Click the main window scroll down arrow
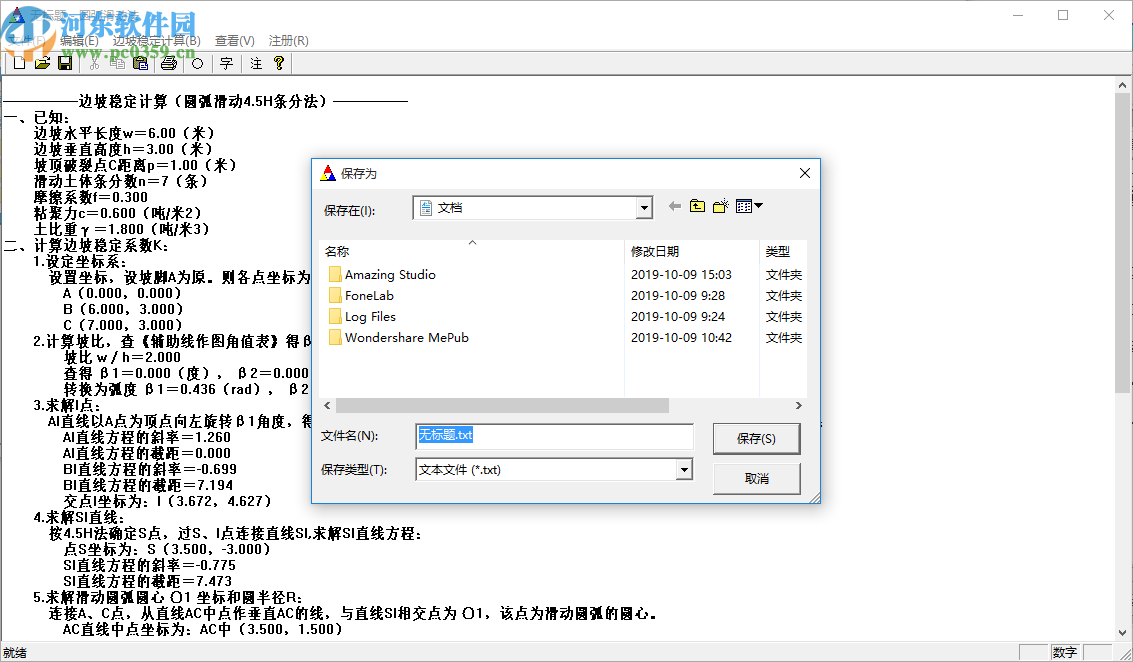This screenshot has width=1133, height=662. pos(1123,632)
